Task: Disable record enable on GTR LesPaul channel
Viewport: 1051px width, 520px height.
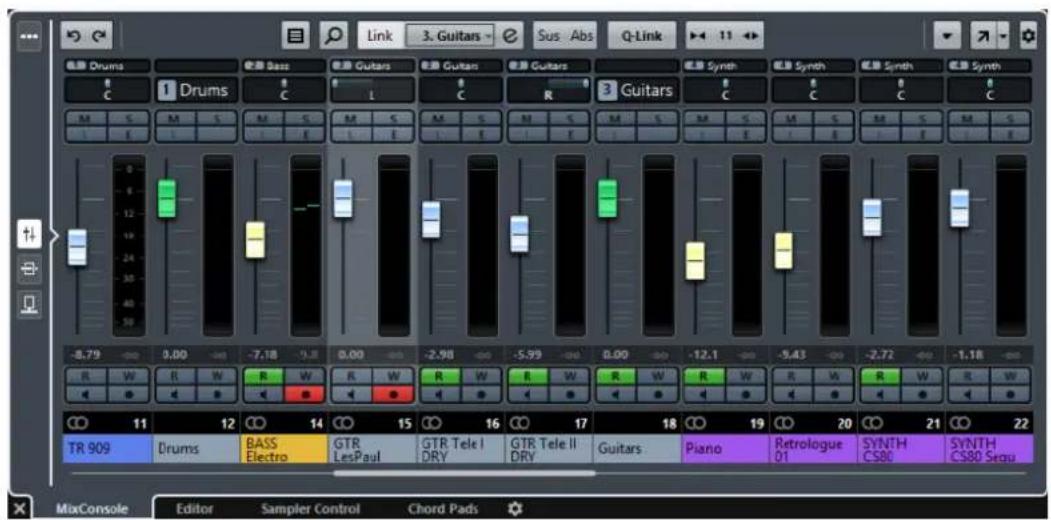Action: click(x=392, y=395)
